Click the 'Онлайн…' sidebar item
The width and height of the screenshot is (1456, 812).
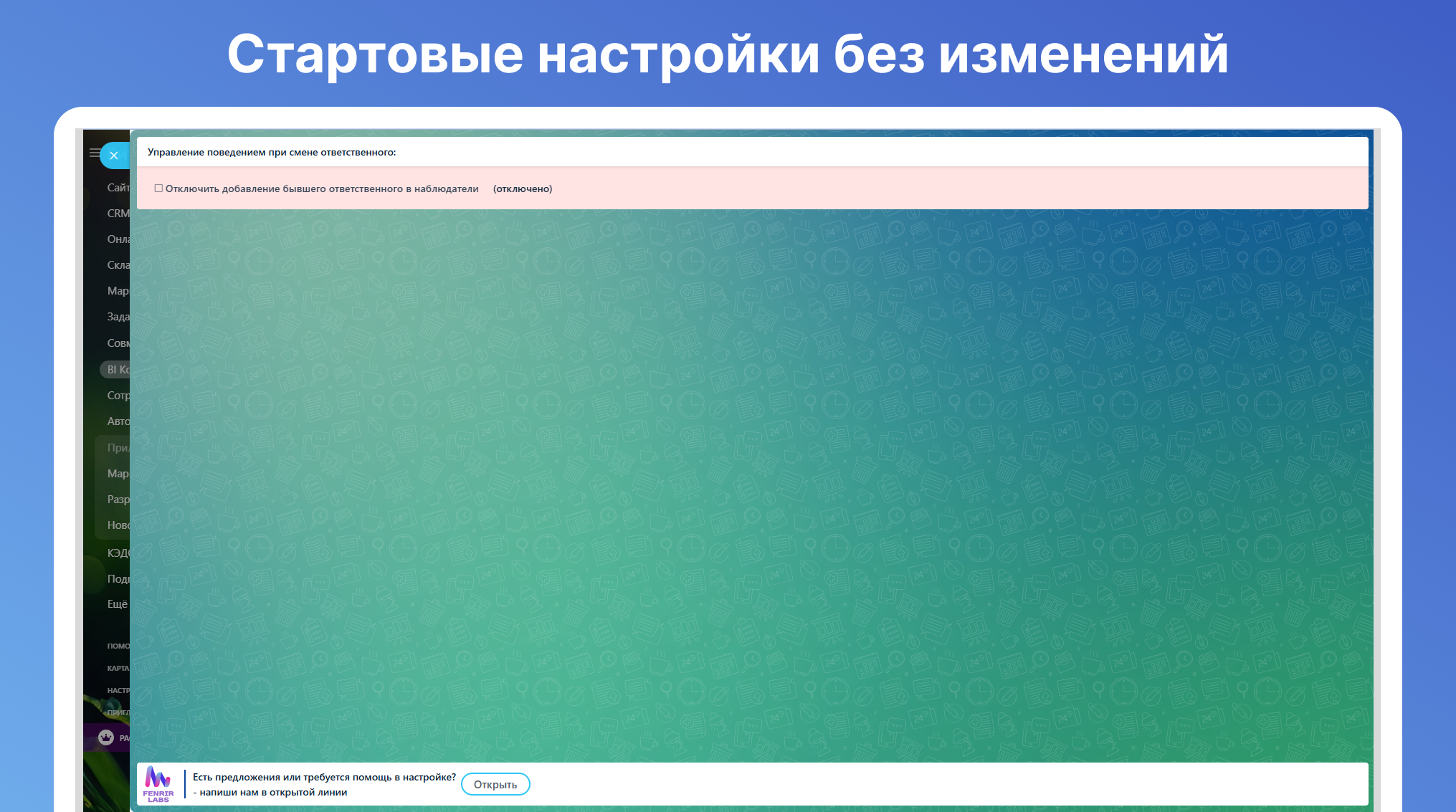click(118, 239)
